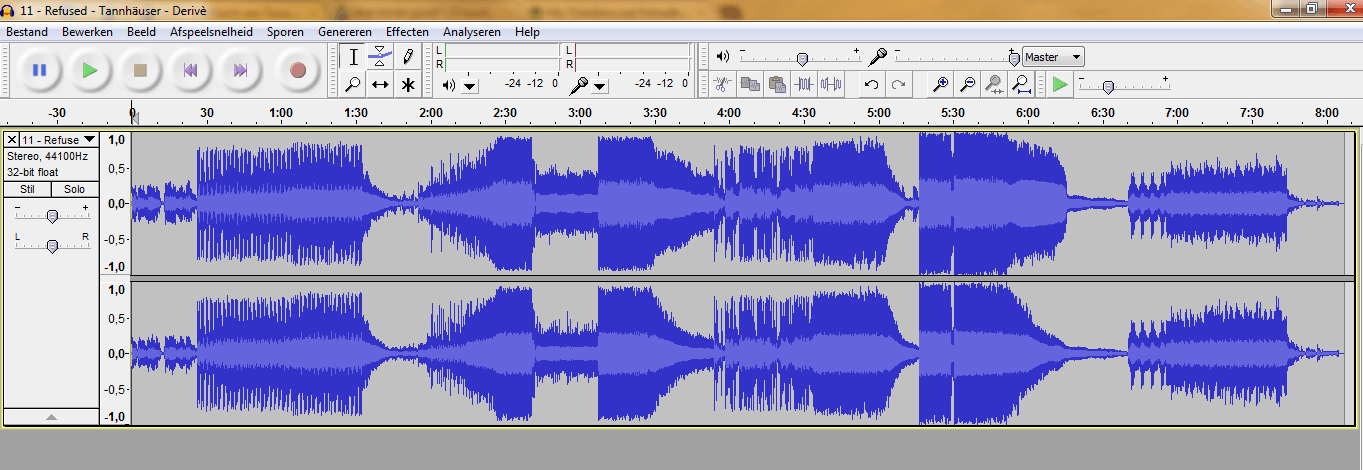1363x470 pixels.
Task: Select the Envelope tool
Action: click(380, 57)
